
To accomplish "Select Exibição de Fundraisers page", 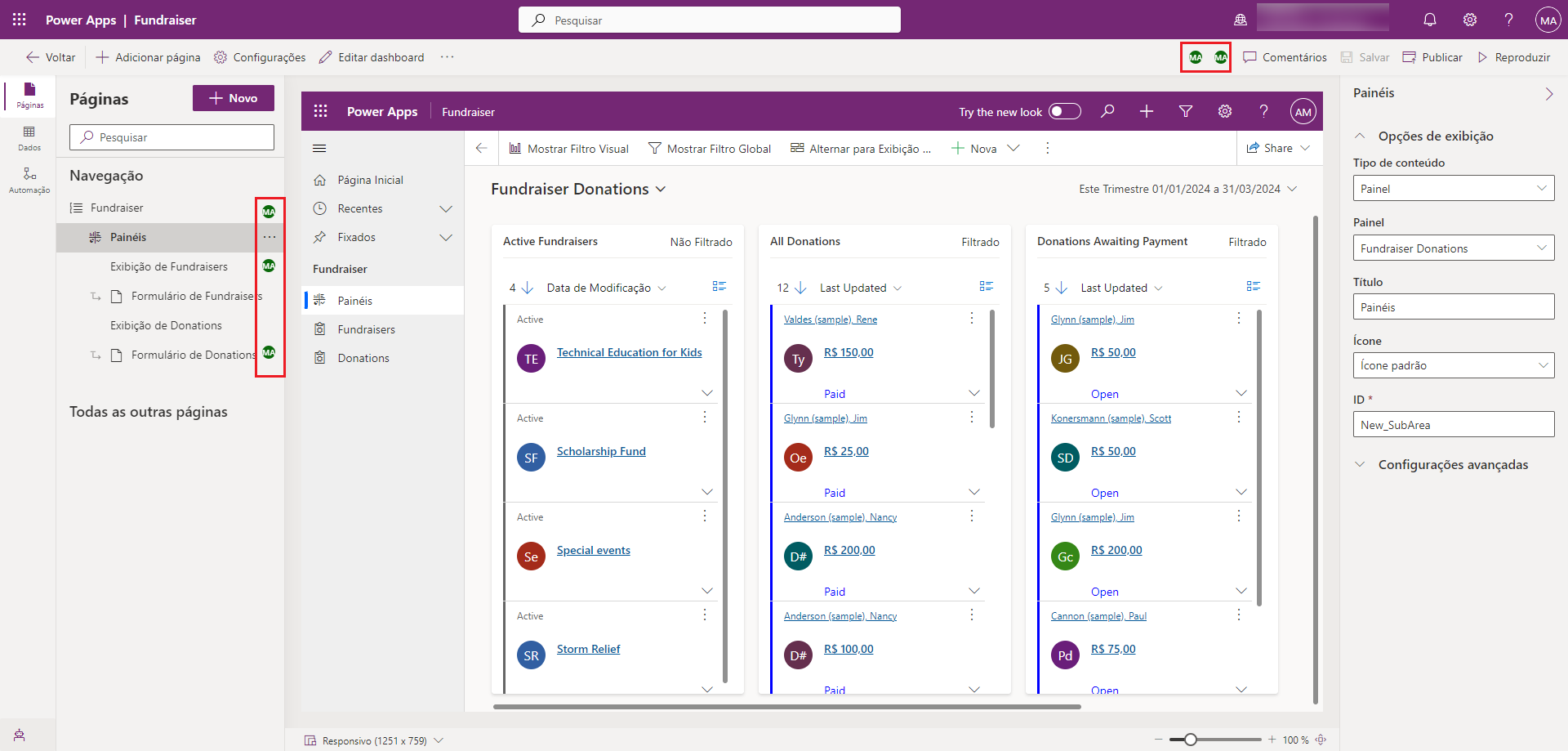I will pyautogui.click(x=169, y=266).
